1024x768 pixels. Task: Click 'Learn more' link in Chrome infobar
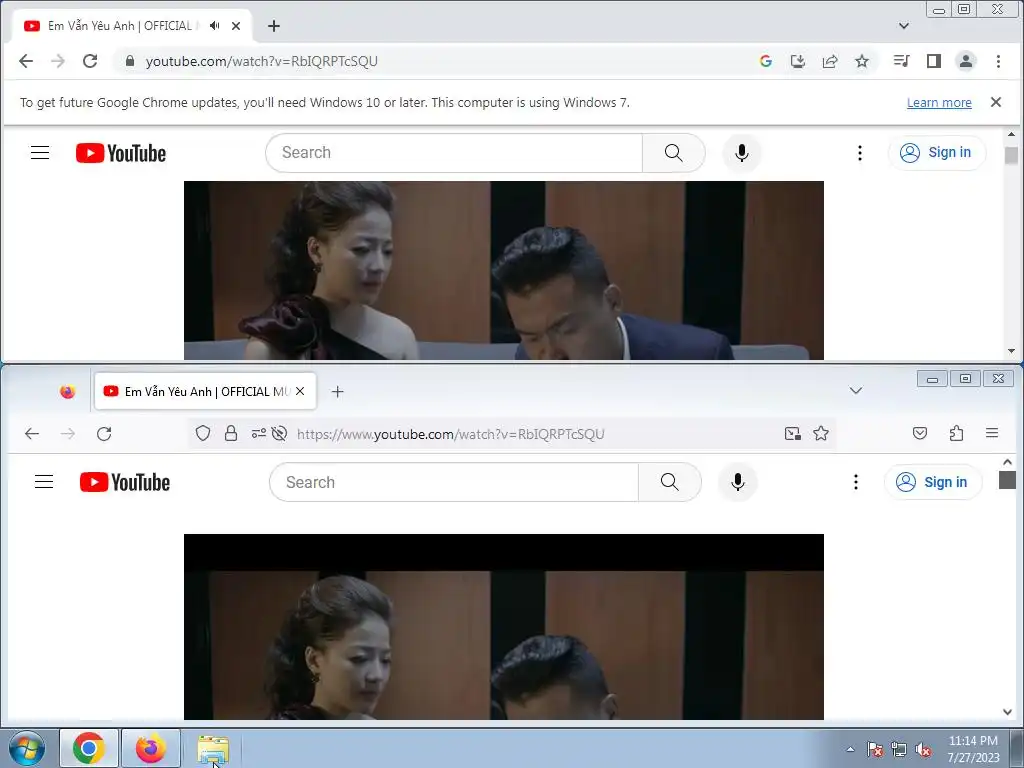click(x=939, y=103)
